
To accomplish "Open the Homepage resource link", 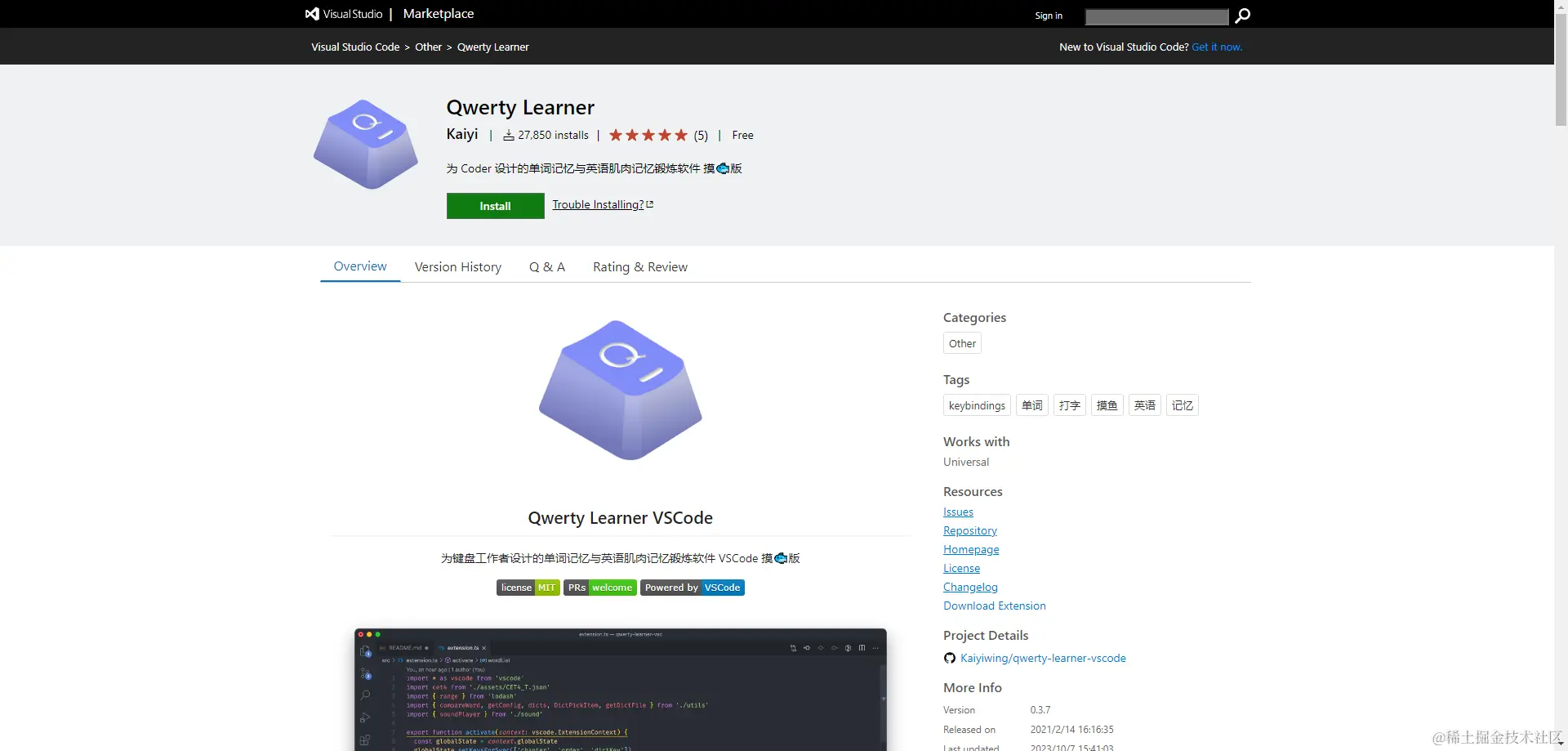I will [x=971, y=550].
